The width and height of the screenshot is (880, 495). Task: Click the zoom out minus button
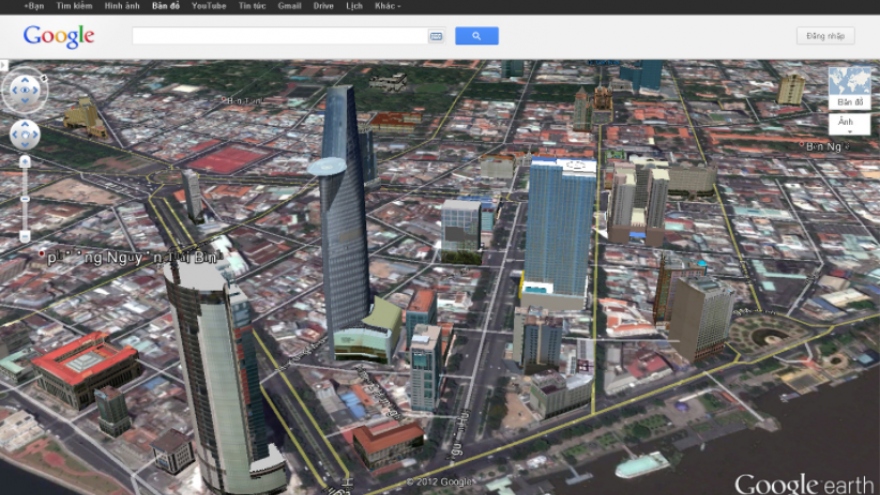tap(25, 236)
